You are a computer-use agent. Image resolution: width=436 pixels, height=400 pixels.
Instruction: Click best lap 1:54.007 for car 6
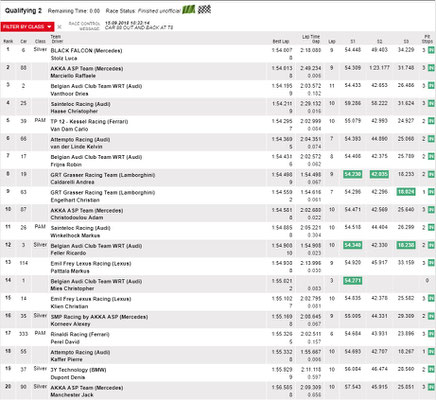282,50
